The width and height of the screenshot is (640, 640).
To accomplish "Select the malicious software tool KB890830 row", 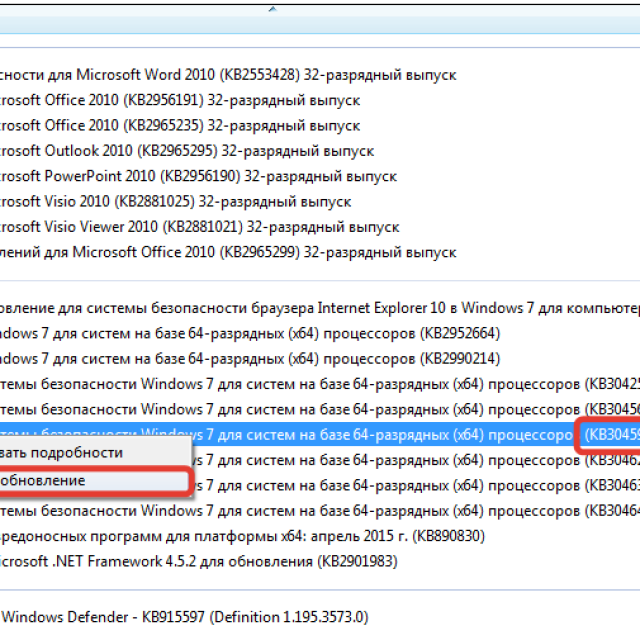I will click(242, 536).
